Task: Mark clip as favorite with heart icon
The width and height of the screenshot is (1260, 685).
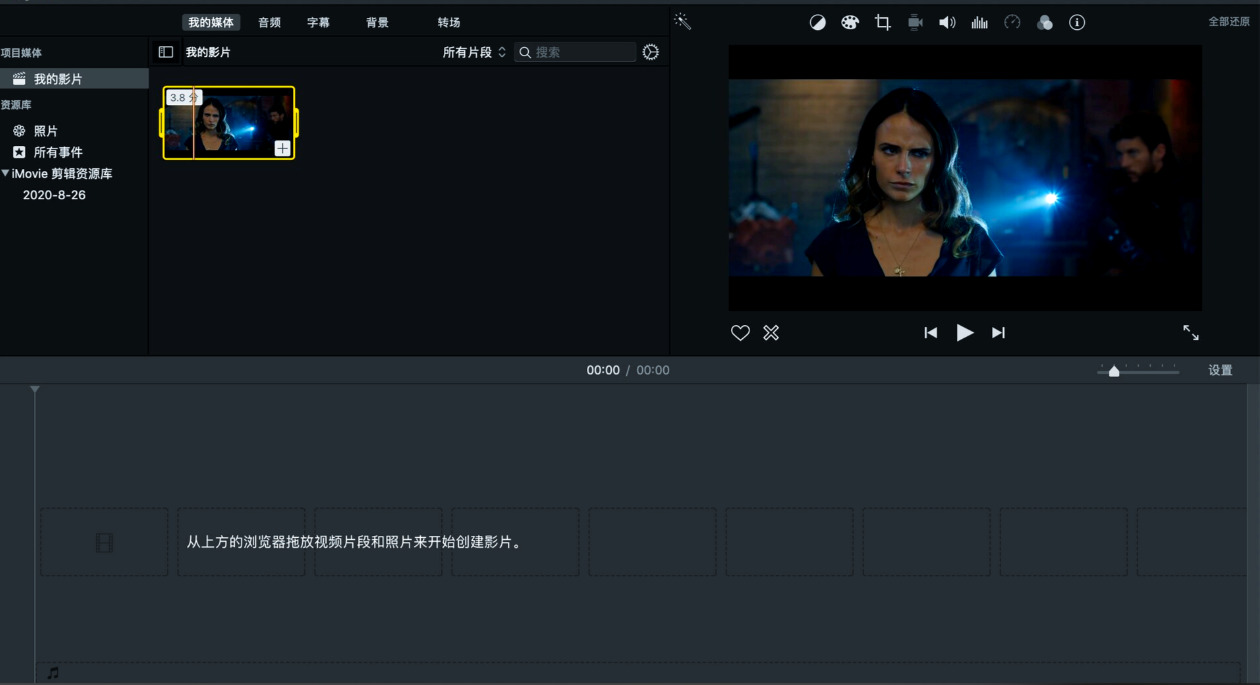Action: [x=740, y=333]
